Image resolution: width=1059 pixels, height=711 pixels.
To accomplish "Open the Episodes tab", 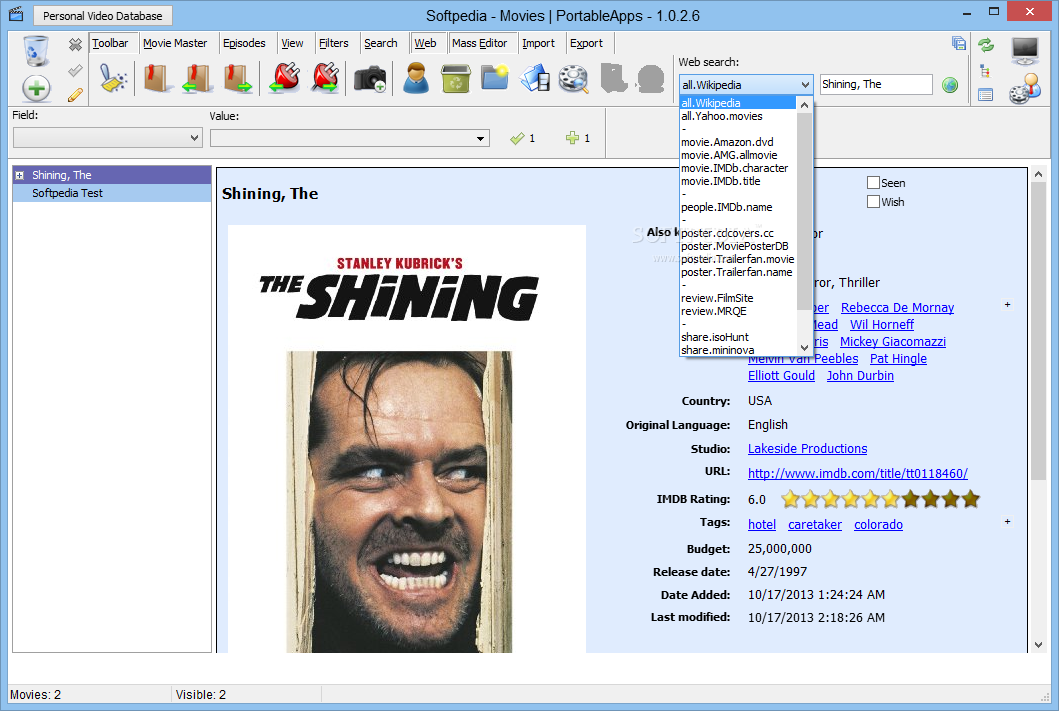I will [244, 43].
